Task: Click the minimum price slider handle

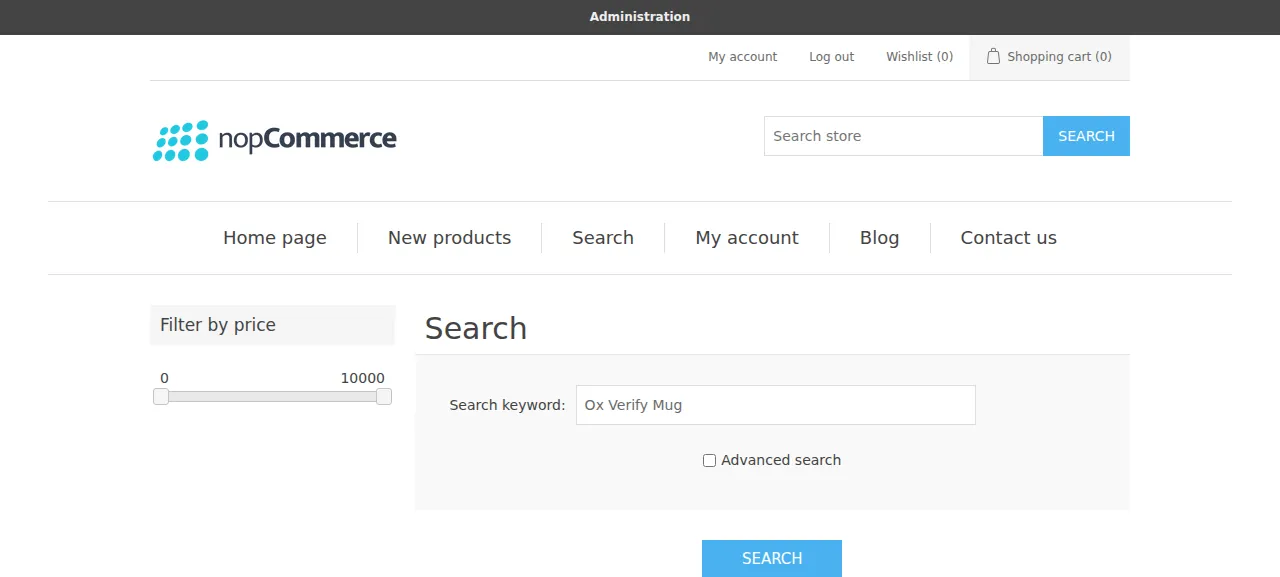Action: click(161, 397)
